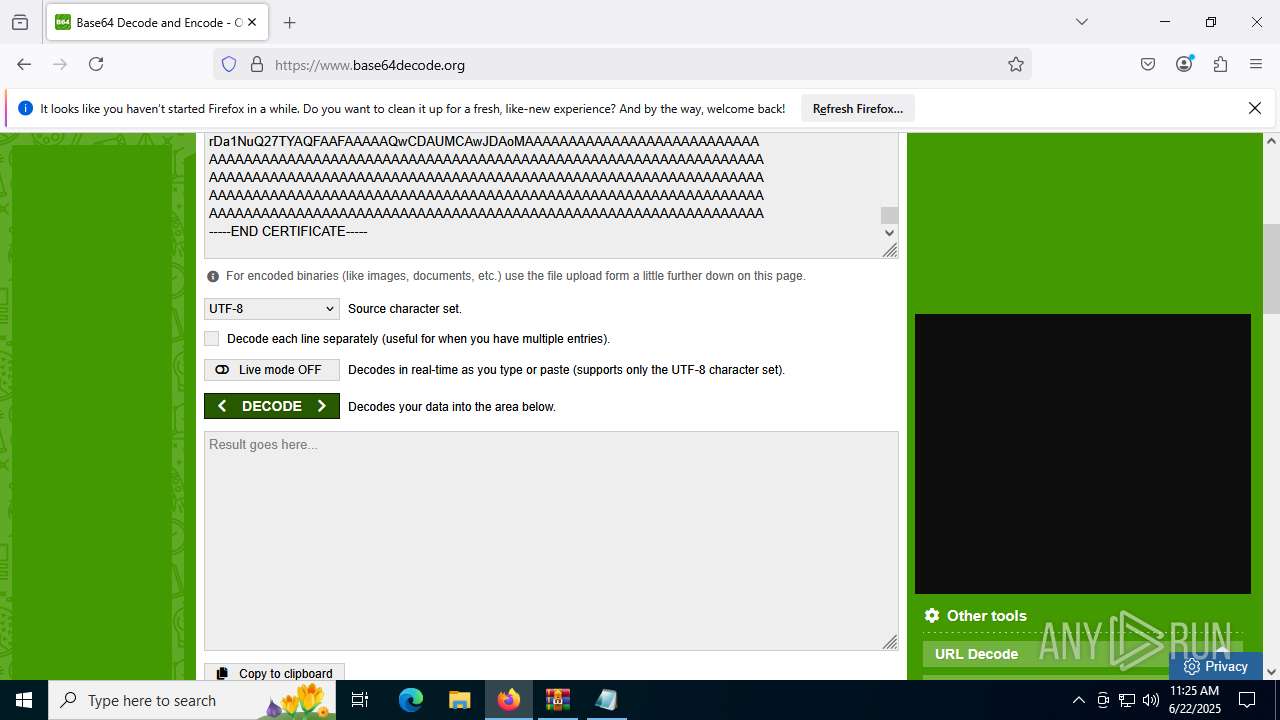Enable decode each line separately checkbox
Screen dimensions: 1280x720
pos(211,339)
